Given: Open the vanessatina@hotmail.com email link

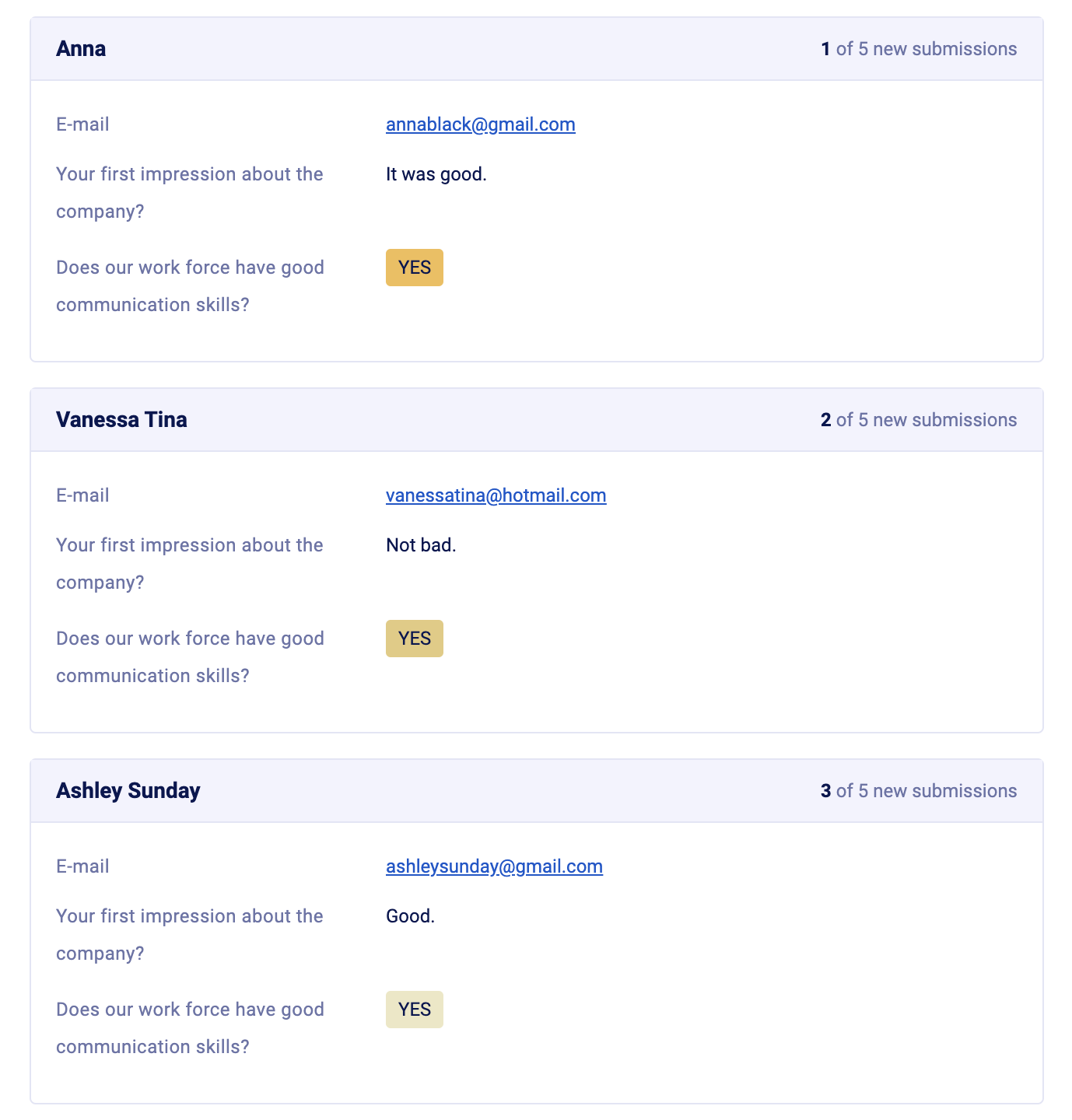Looking at the screenshot, I should [496, 495].
